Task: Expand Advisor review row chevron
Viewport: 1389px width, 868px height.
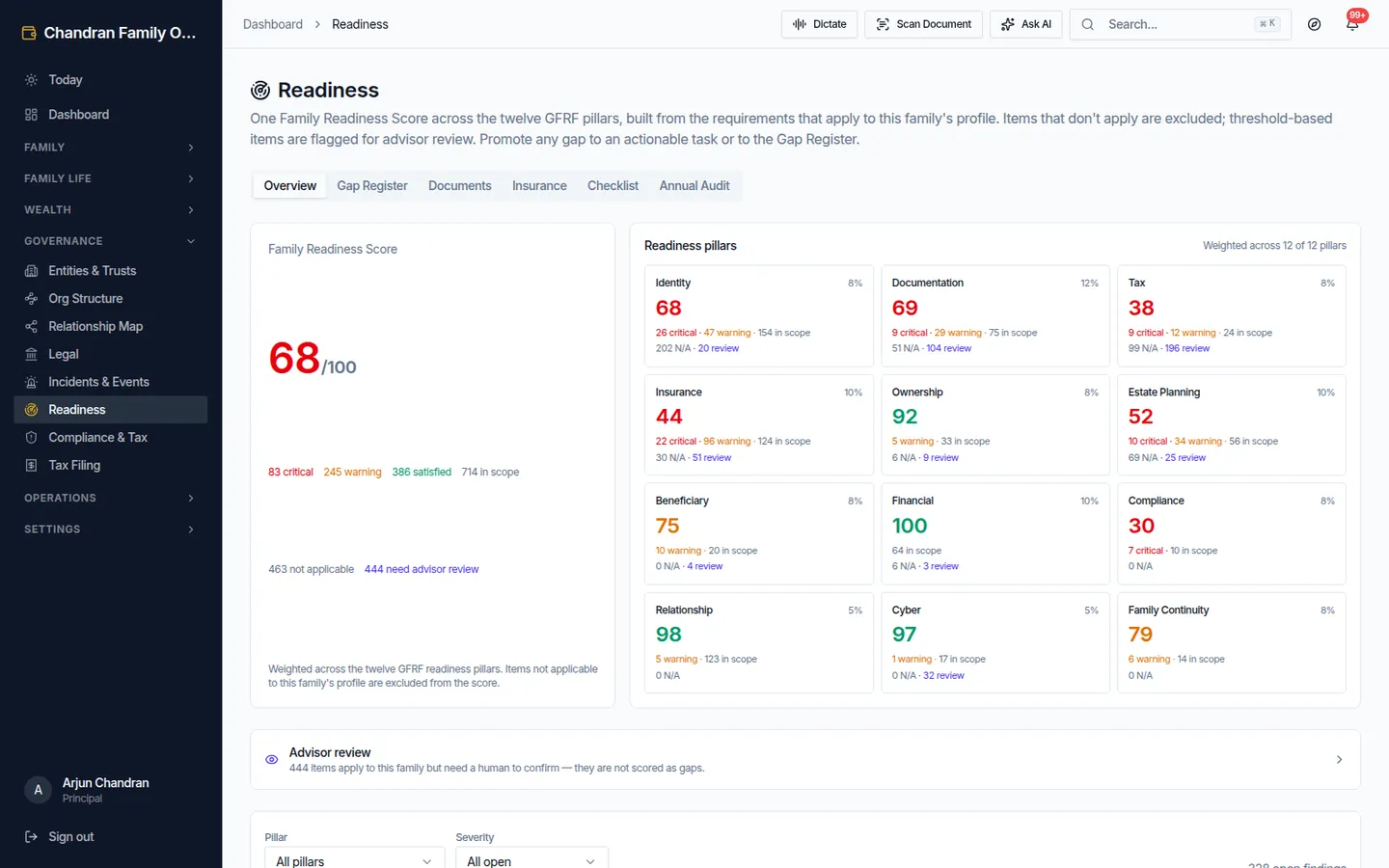Action: click(1339, 760)
